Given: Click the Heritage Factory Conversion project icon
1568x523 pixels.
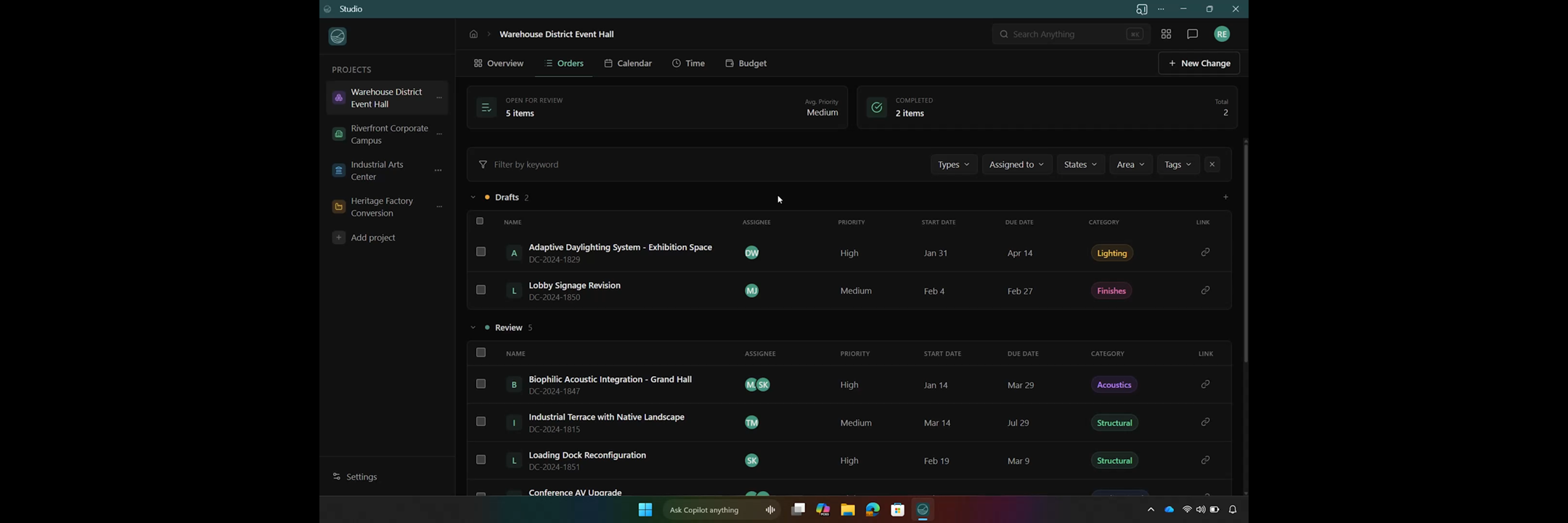Looking at the screenshot, I should [x=338, y=207].
